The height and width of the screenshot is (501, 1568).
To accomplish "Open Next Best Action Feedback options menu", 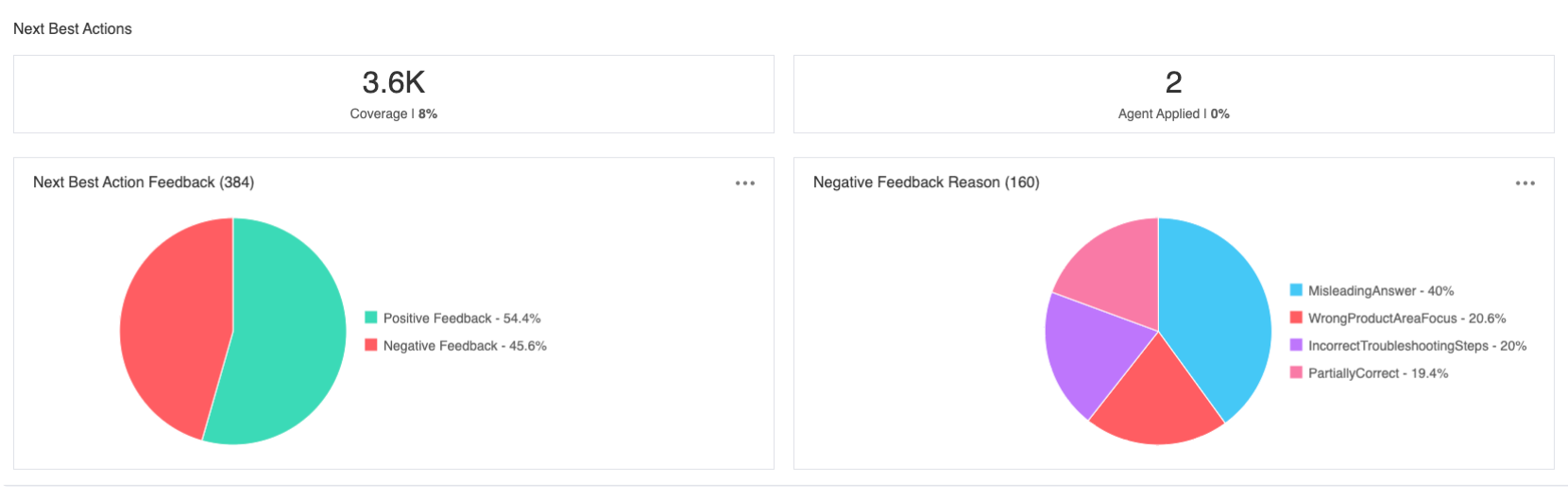I will pos(745,183).
